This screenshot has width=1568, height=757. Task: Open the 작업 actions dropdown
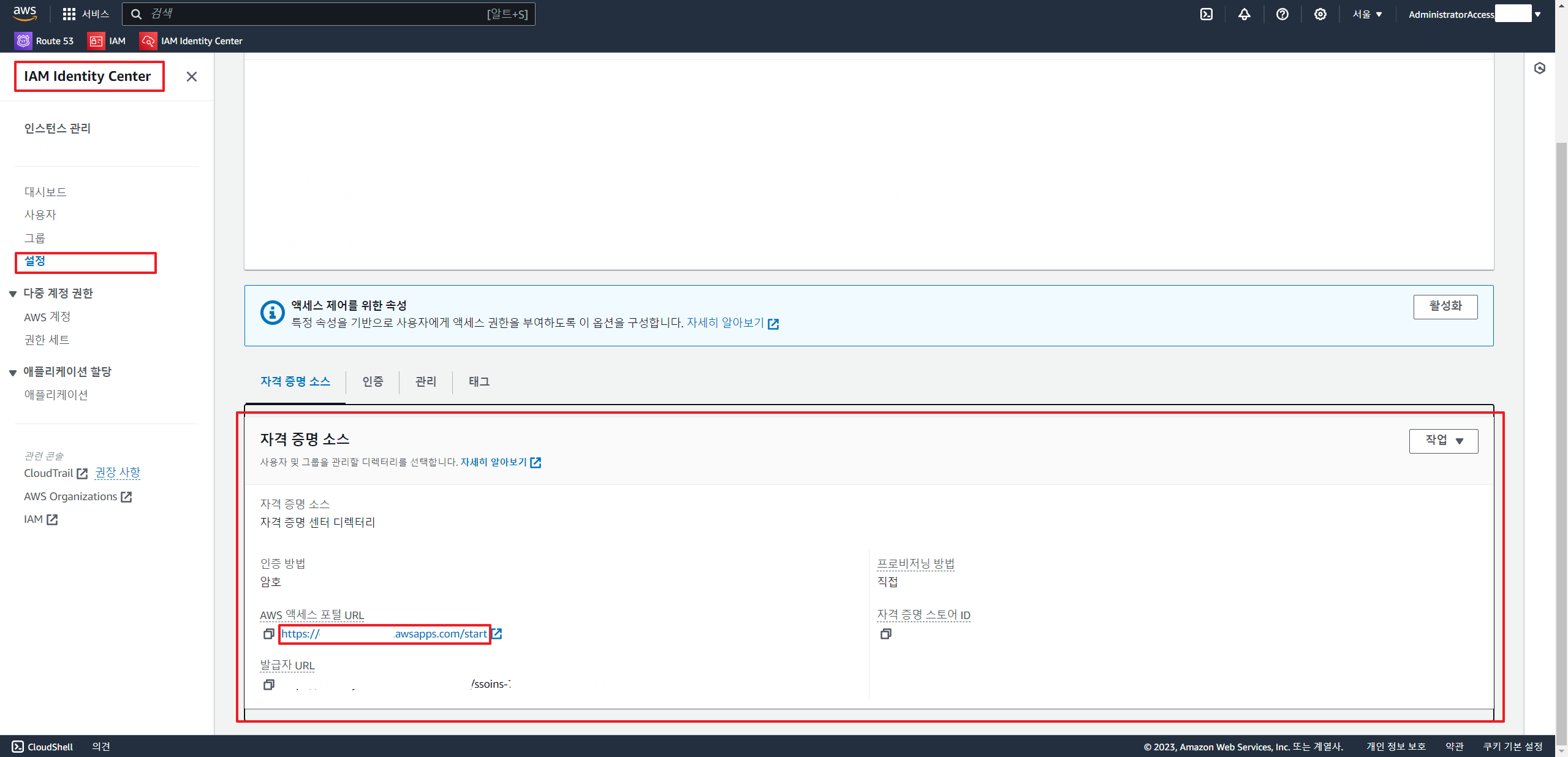(x=1443, y=441)
